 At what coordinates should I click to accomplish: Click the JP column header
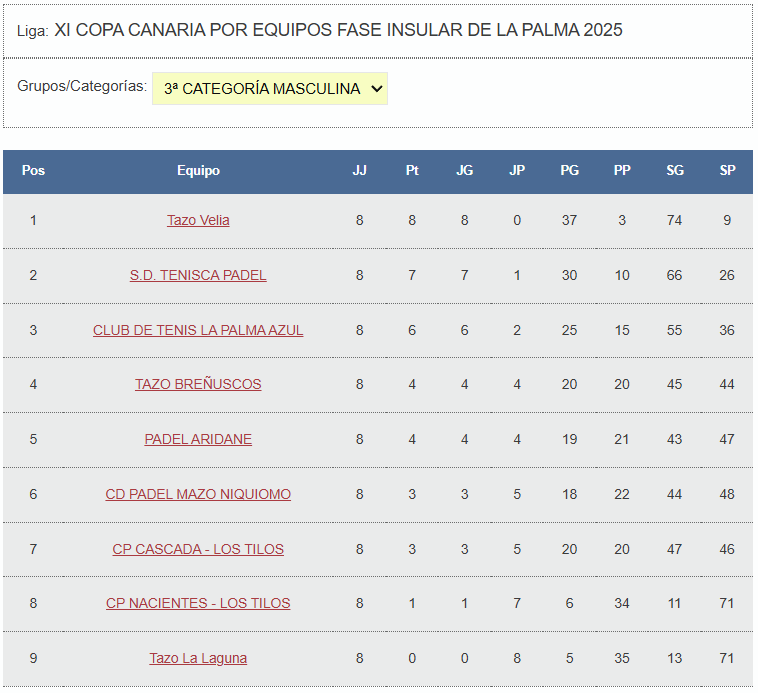coord(517,171)
